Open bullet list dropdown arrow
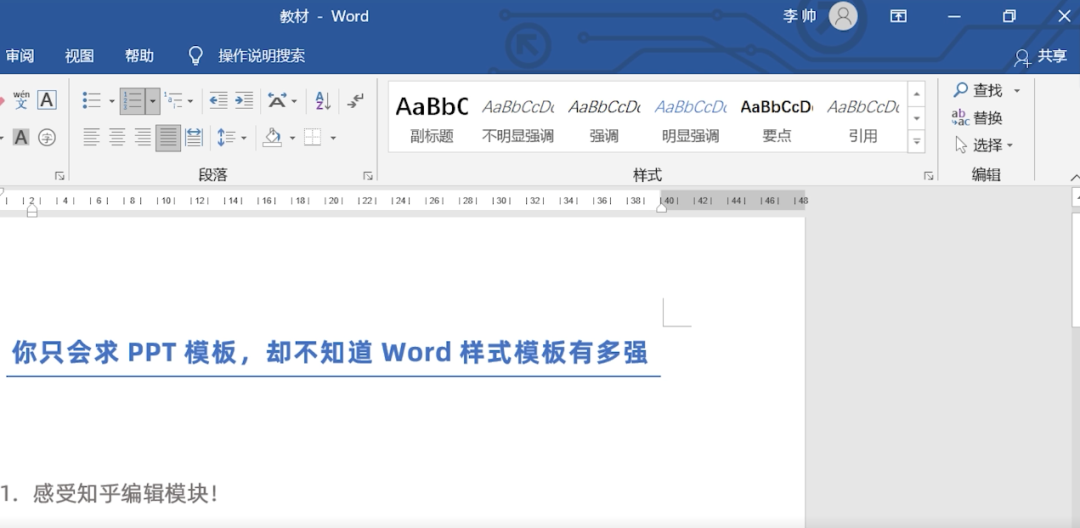Image resolution: width=1080 pixels, height=528 pixels. pyautogui.click(x=112, y=101)
